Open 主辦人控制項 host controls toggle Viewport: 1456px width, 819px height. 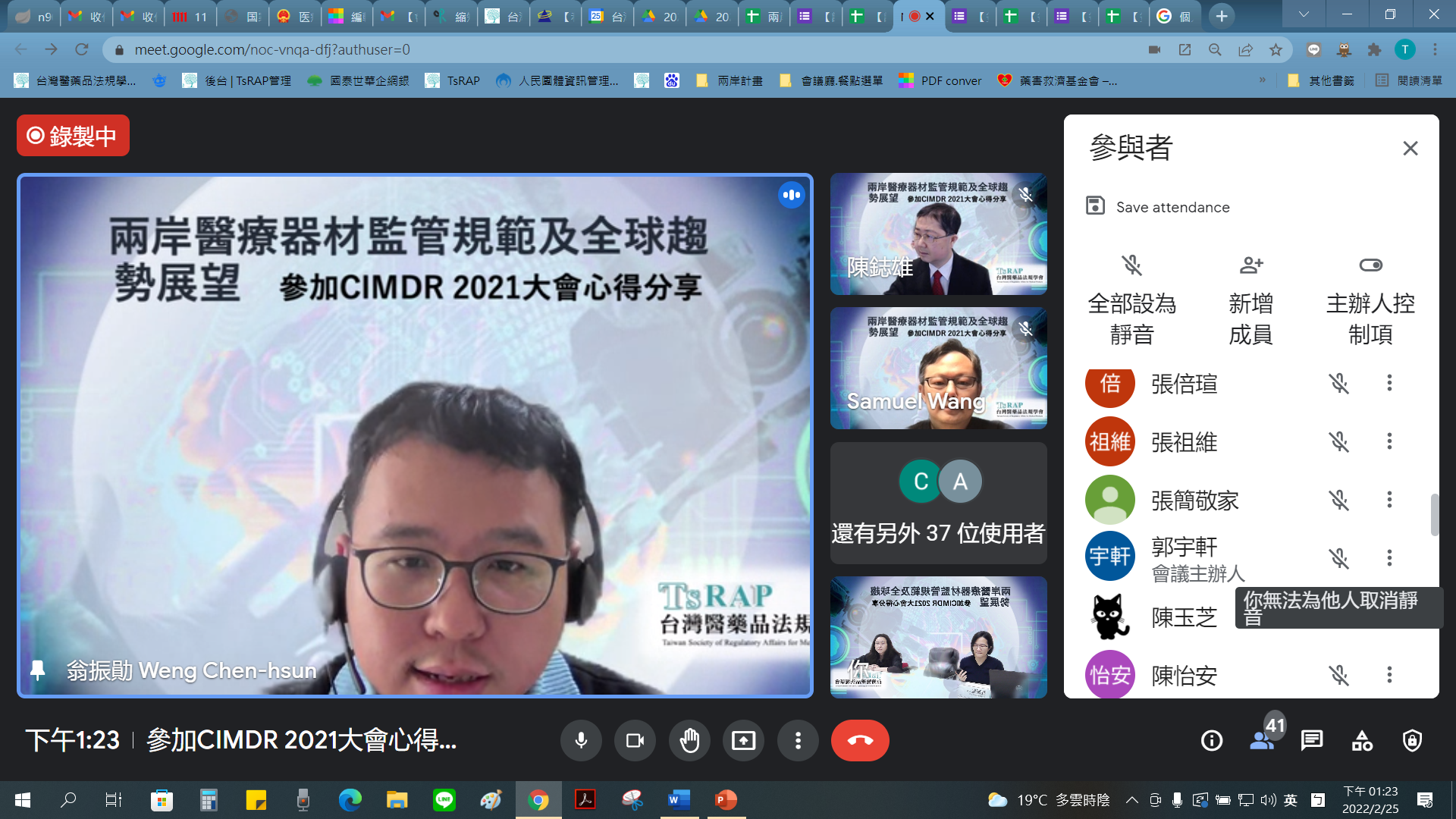pyautogui.click(x=1370, y=301)
